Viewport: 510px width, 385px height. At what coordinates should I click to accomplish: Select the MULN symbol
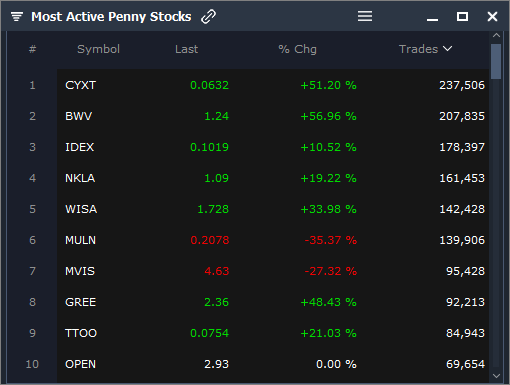click(80, 240)
